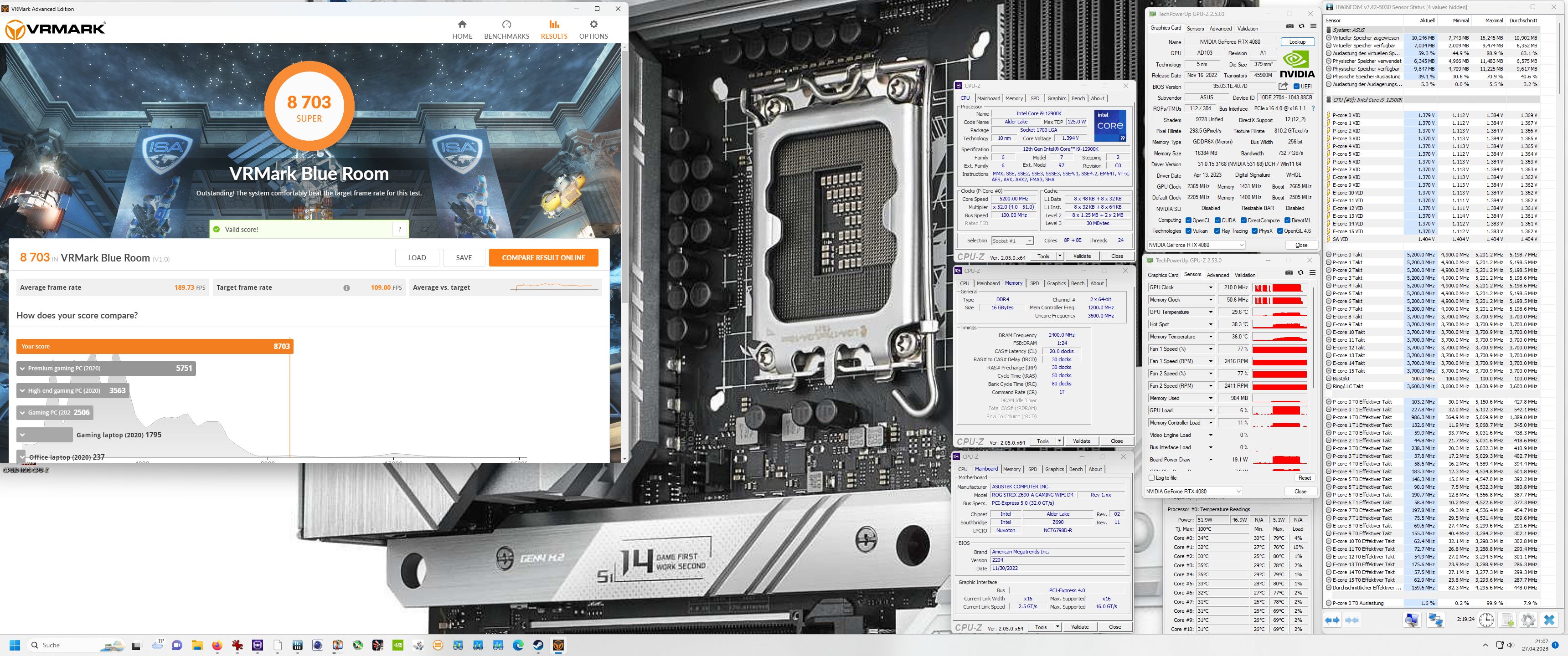The width and height of the screenshot is (1568, 656).
Task: Click the Bus Interface question mark icon
Action: click(x=1313, y=108)
